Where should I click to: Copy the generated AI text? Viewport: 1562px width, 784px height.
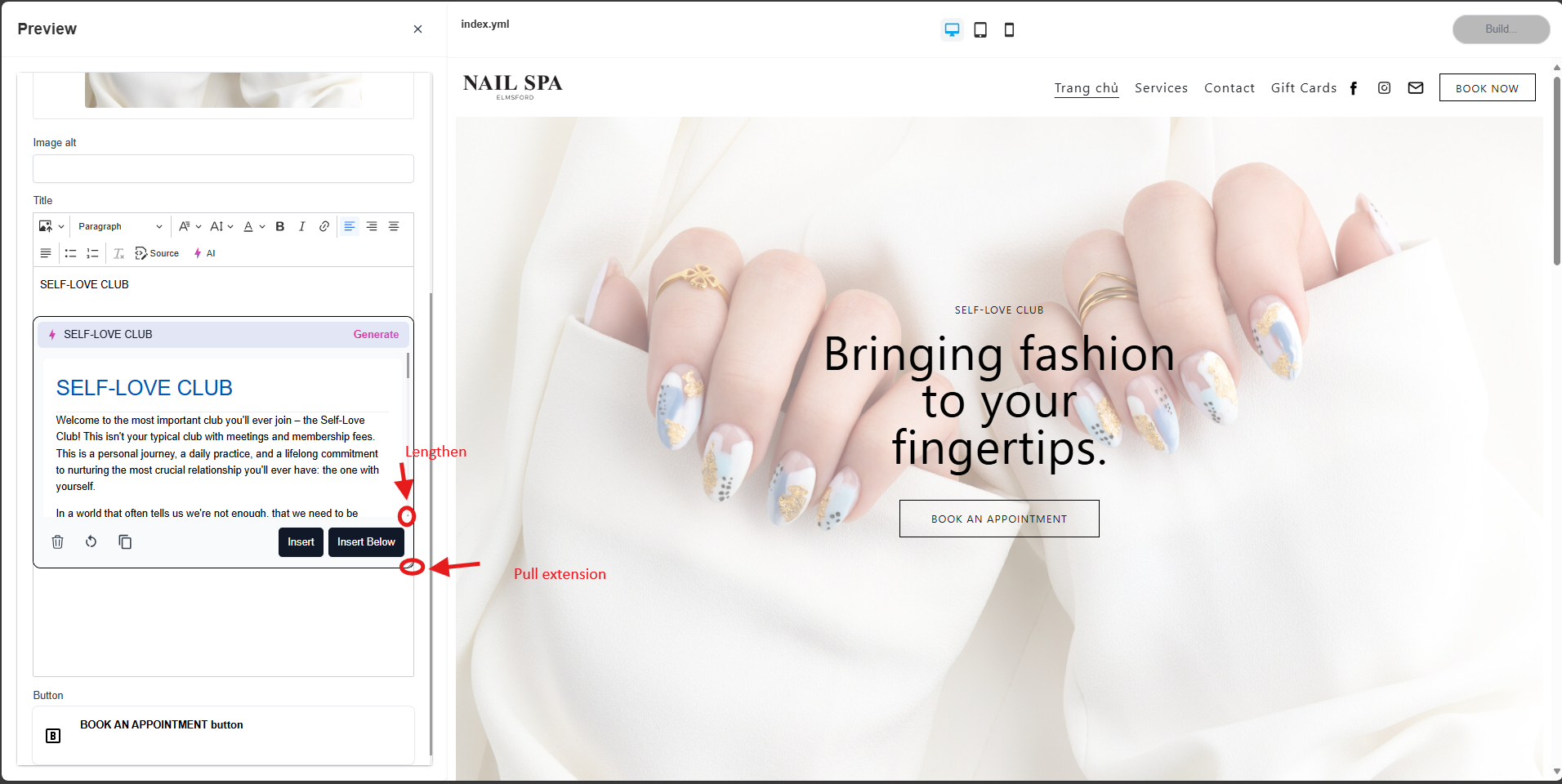click(x=125, y=541)
